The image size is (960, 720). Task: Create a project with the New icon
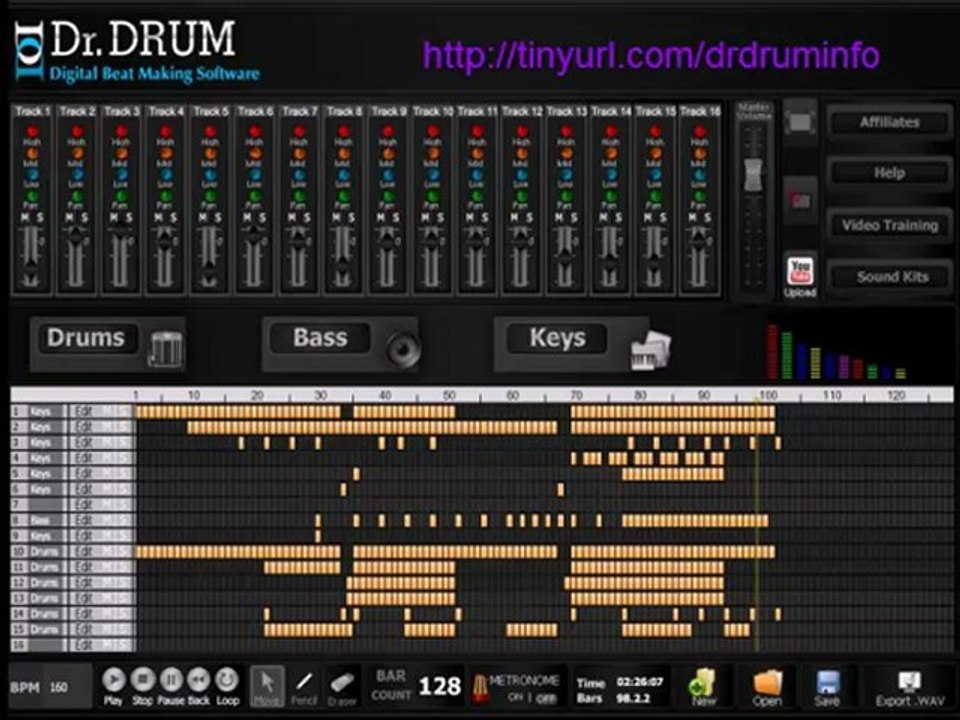[x=702, y=681]
